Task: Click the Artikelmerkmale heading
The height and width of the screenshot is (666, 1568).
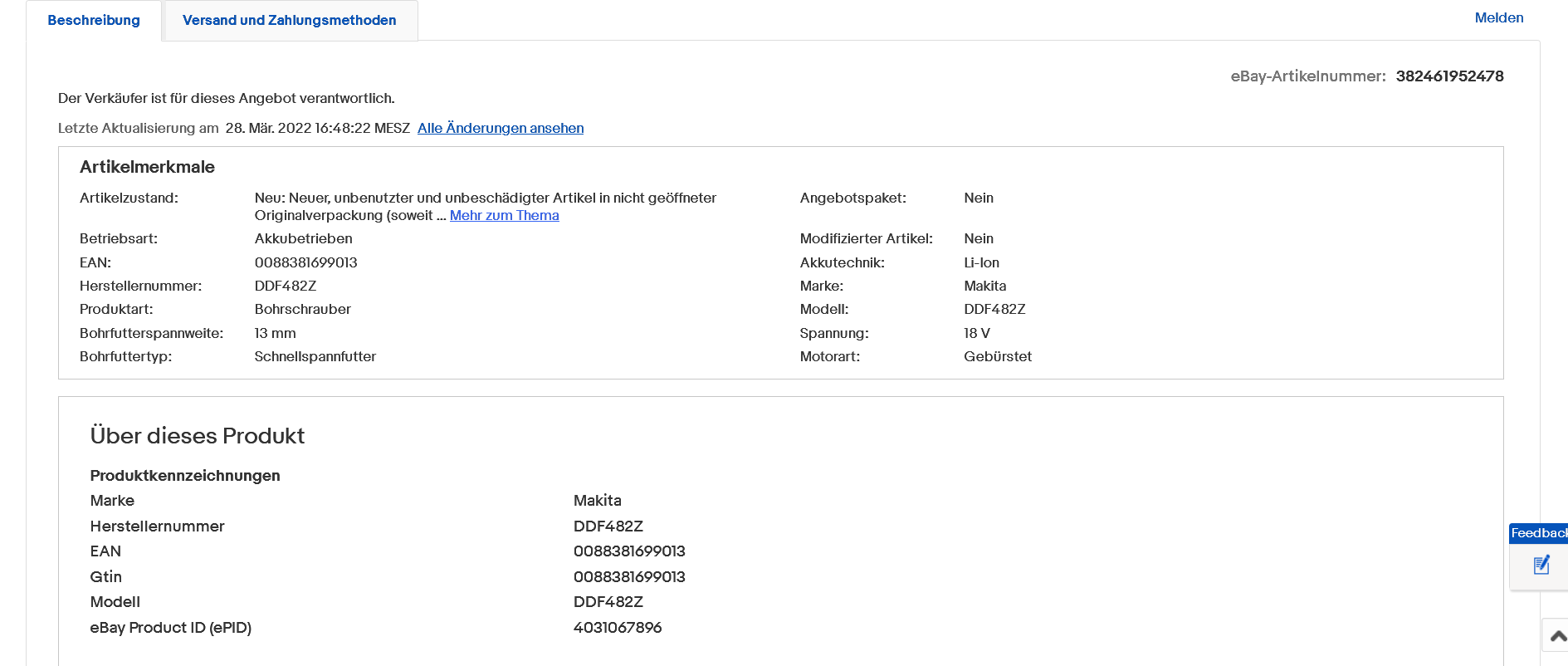Action: pyautogui.click(x=147, y=167)
